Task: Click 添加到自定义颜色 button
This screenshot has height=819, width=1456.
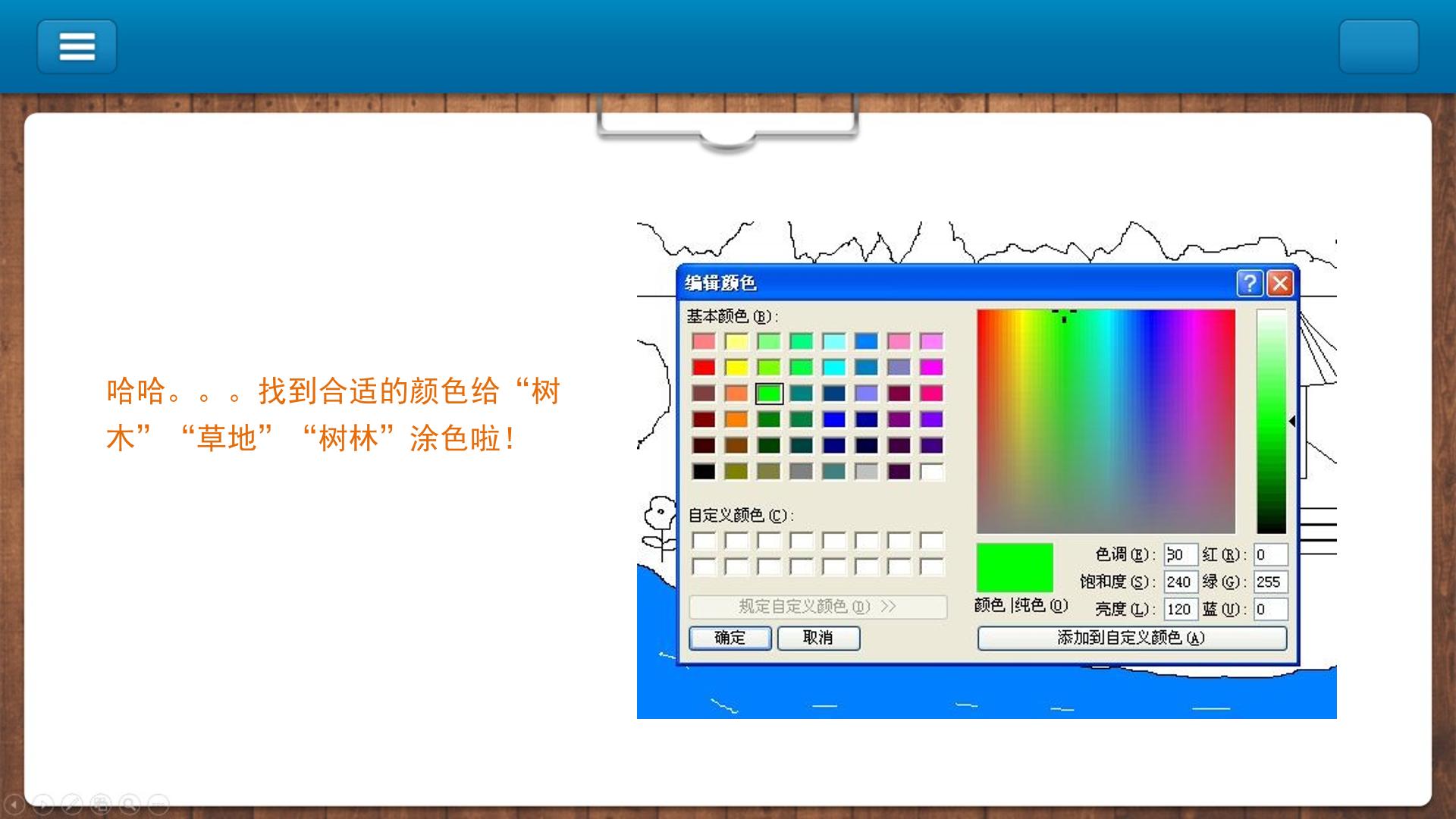Action: 1132,638
